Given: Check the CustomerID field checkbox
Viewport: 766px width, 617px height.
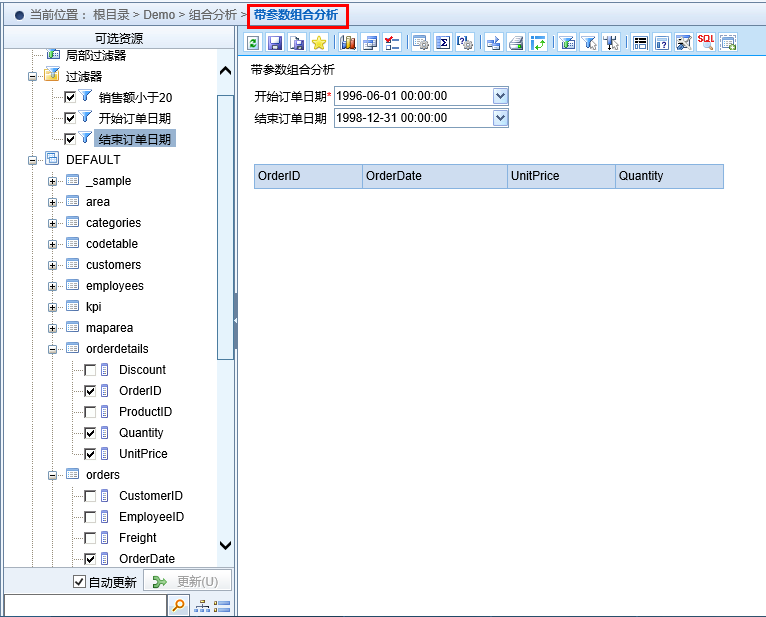Looking at the screenshot, I should [90, 496].
